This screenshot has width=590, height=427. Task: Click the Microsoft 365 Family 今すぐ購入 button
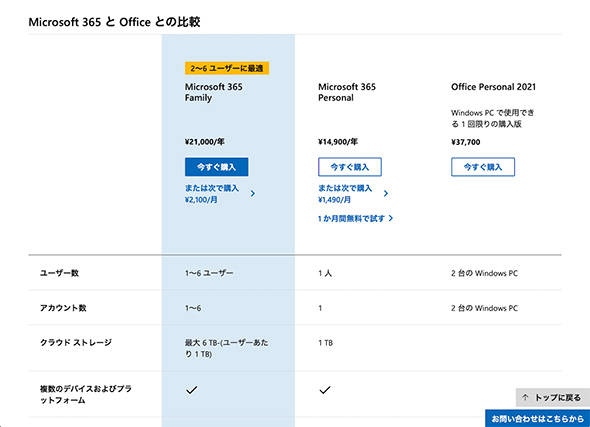pyautogui.click(x=216, y=167)
